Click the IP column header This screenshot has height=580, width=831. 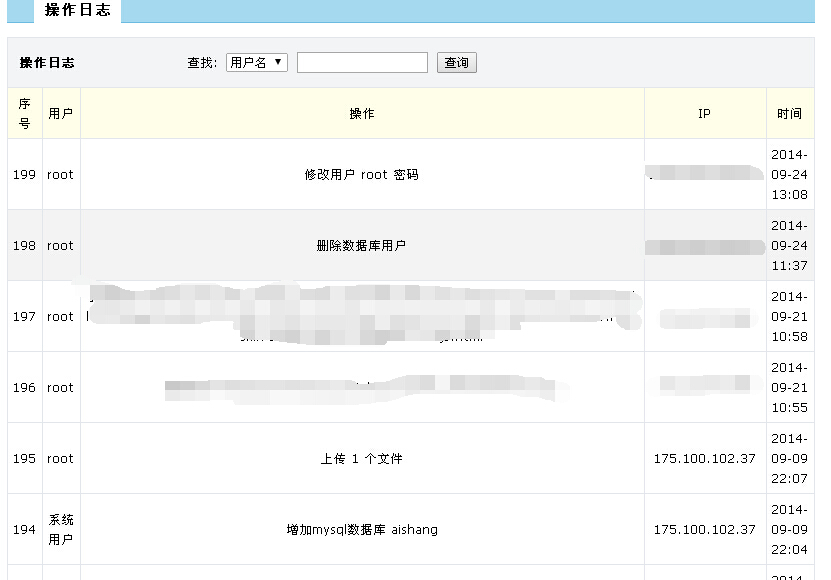pos(704,113)
